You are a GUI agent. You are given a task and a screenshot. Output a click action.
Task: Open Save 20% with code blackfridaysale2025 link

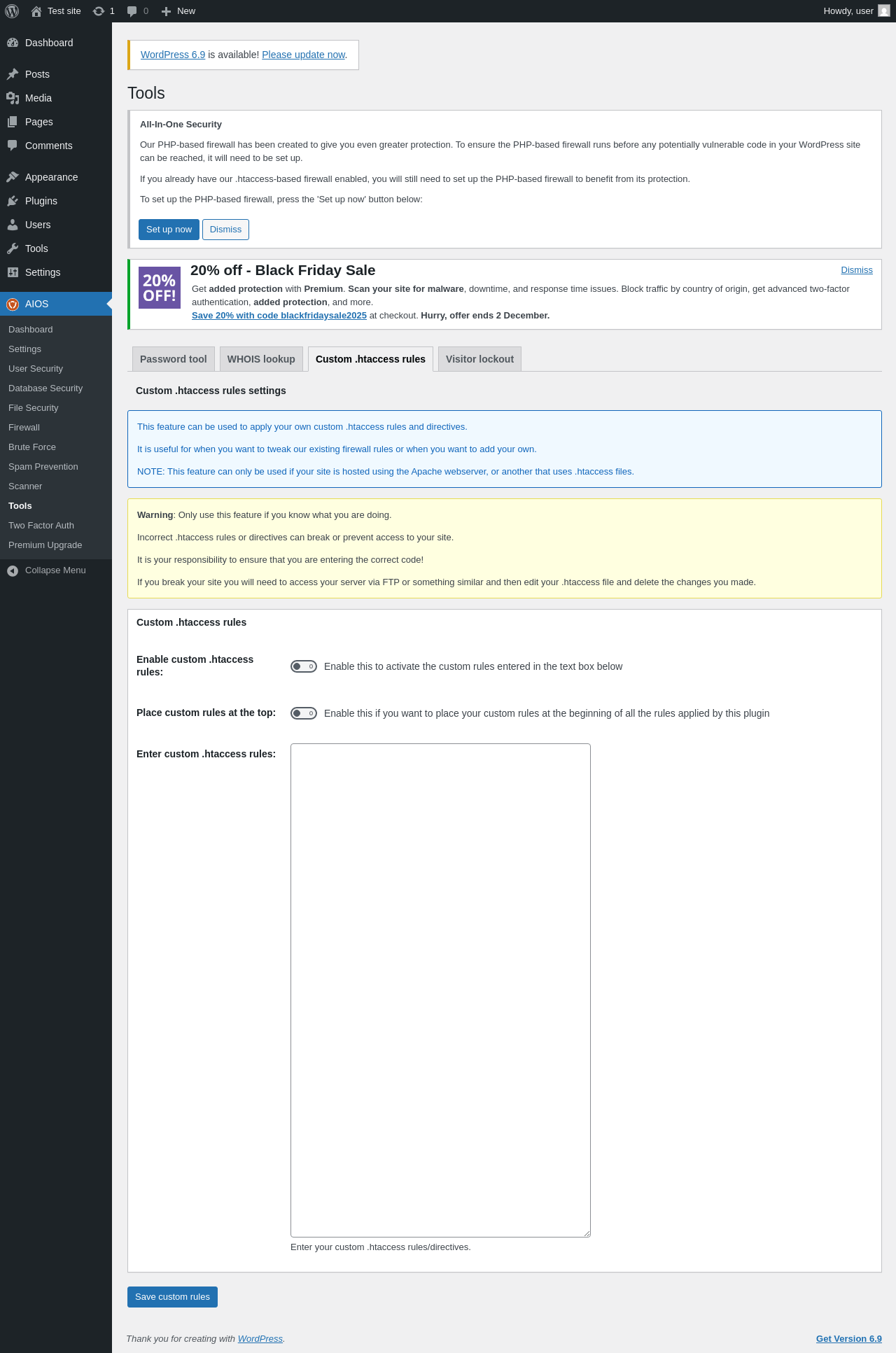click(279, 316)
